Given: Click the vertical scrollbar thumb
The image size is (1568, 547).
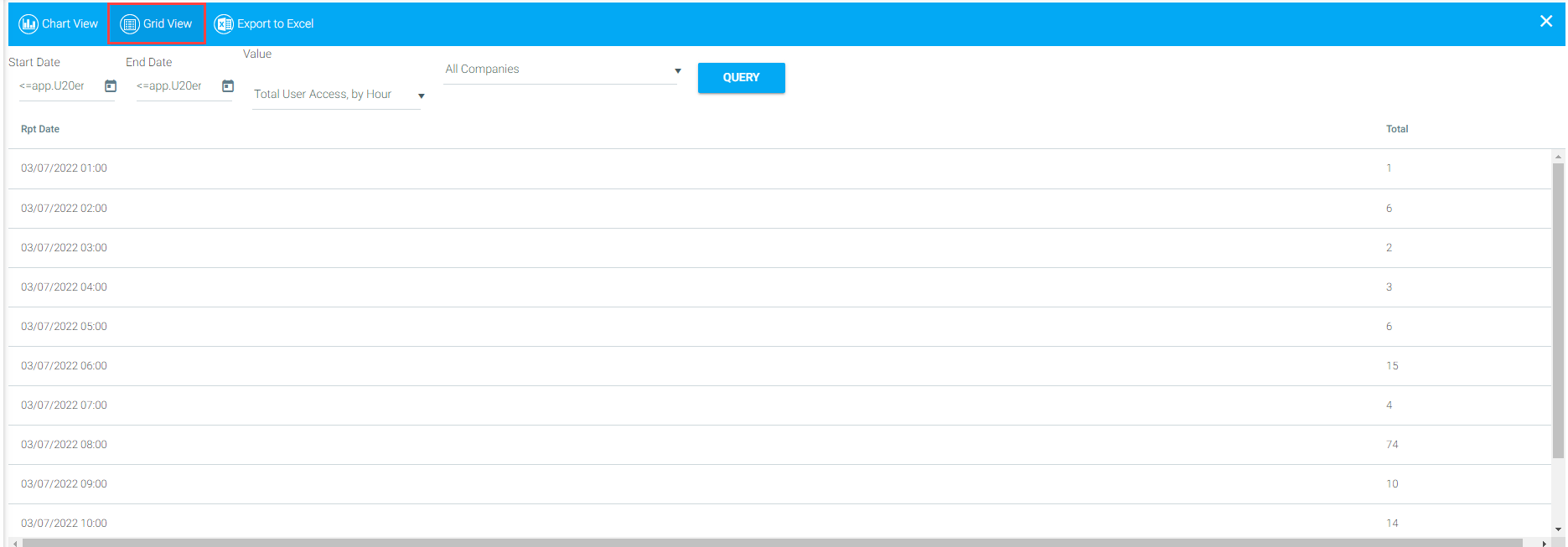Looking at the screenshot, I should tap(1558, 310).
